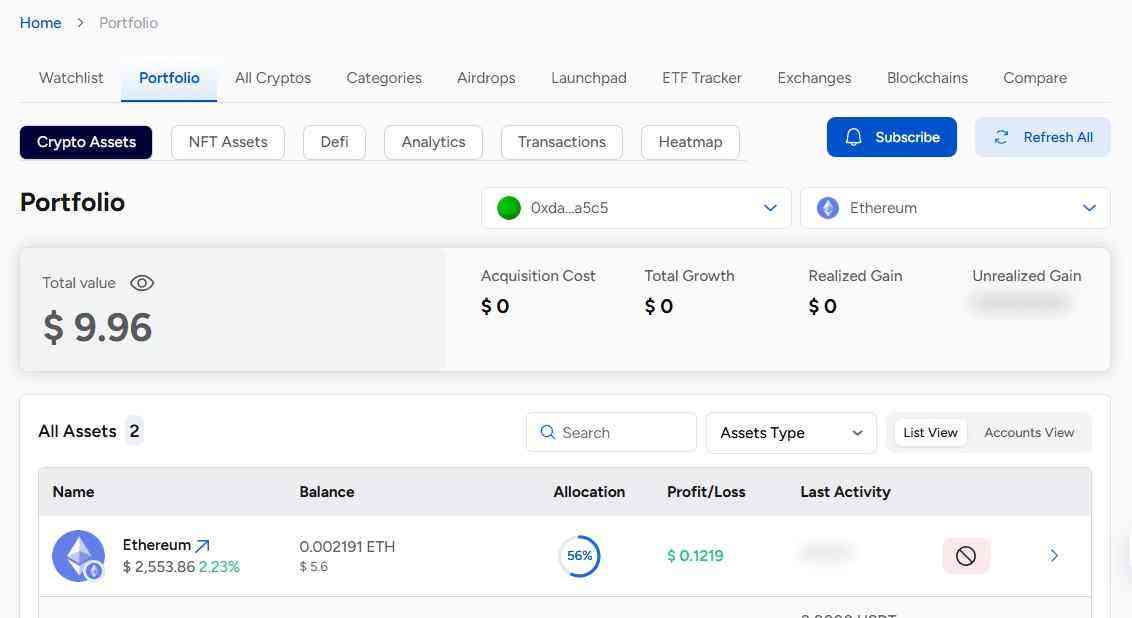Viewport: 1132px width, 618px height.
Task: Select the Portfolio tab
Action: 169,78
